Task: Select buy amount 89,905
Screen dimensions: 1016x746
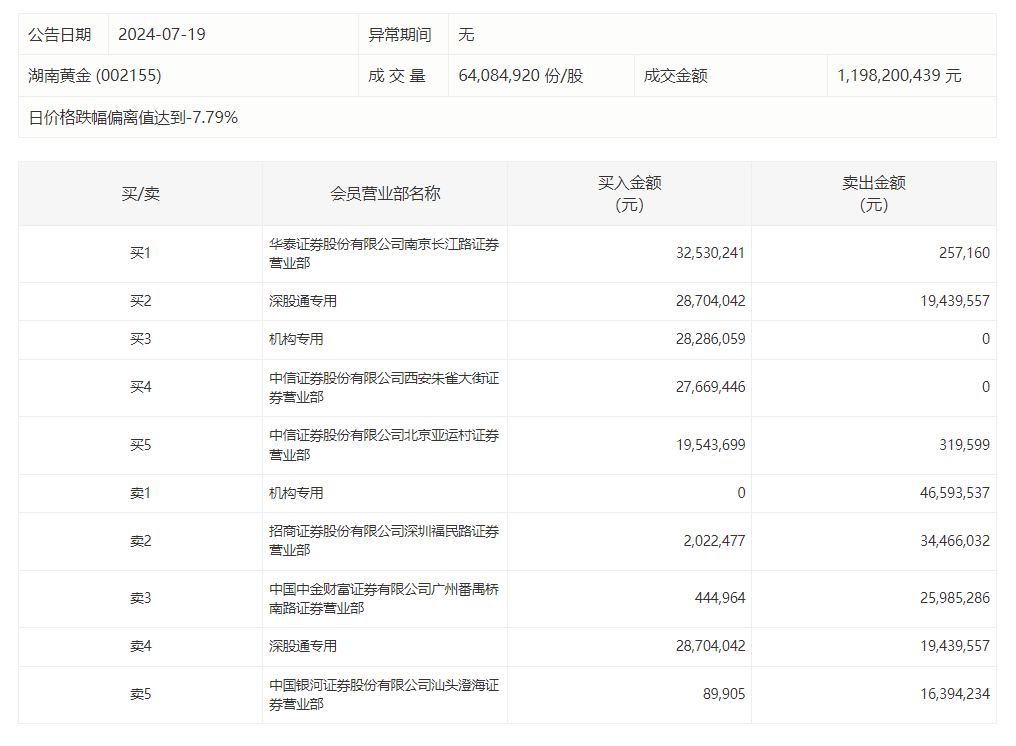Action: pyautogui.click(x=724, y=694)
